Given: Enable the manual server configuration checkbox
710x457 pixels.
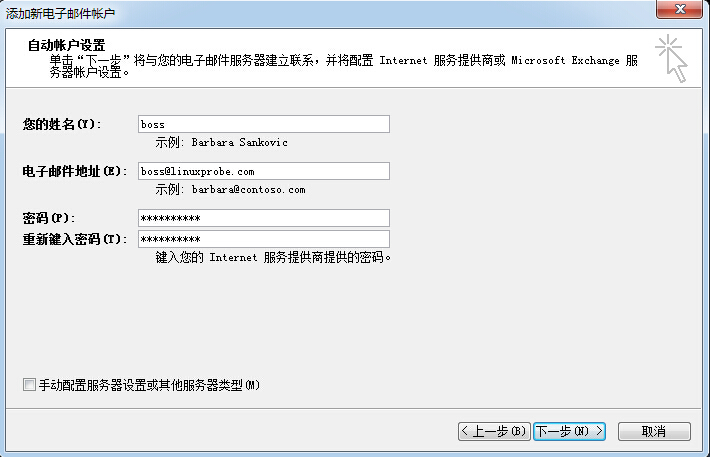Looking at the screenshot, I should (29, 385).
